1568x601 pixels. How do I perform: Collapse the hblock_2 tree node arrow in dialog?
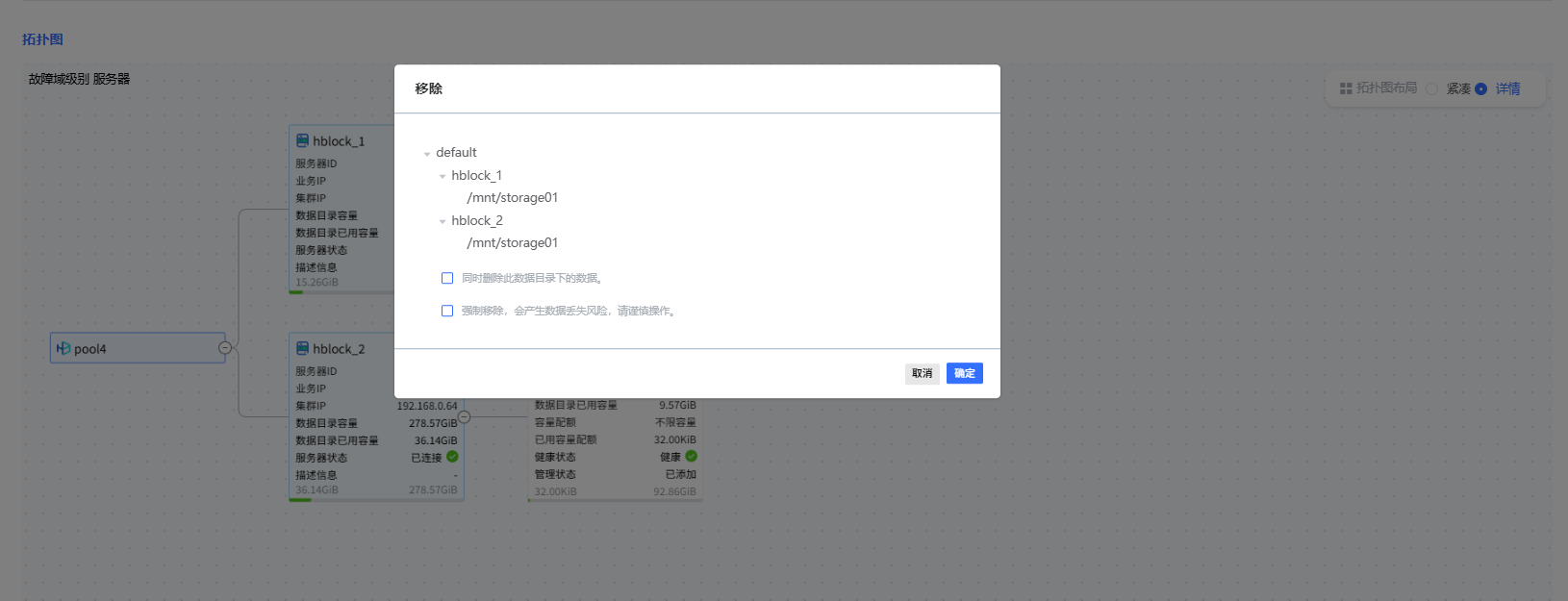click(x=443, y=221)
